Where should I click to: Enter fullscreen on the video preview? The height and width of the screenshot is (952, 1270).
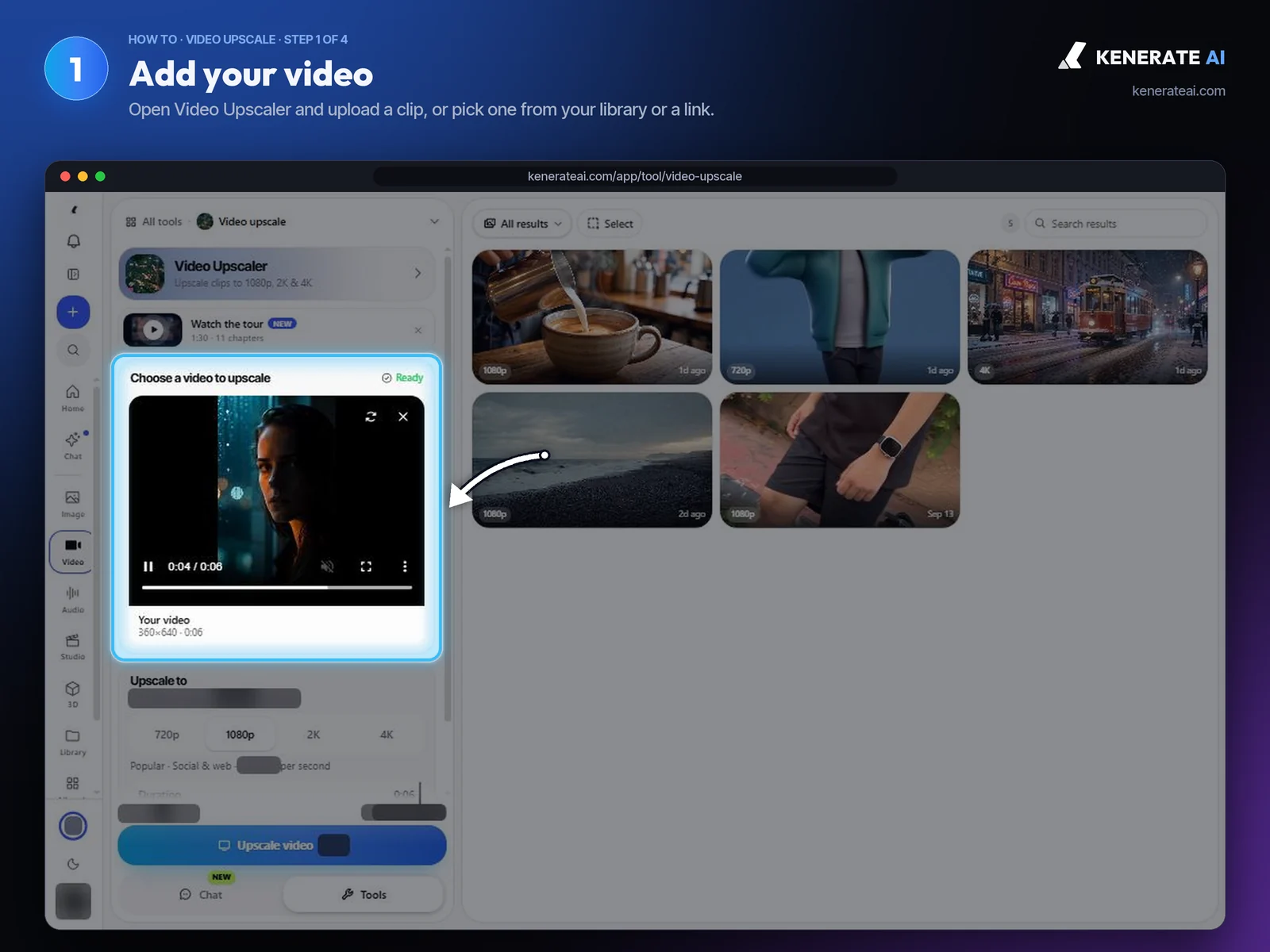coord(366,566)
